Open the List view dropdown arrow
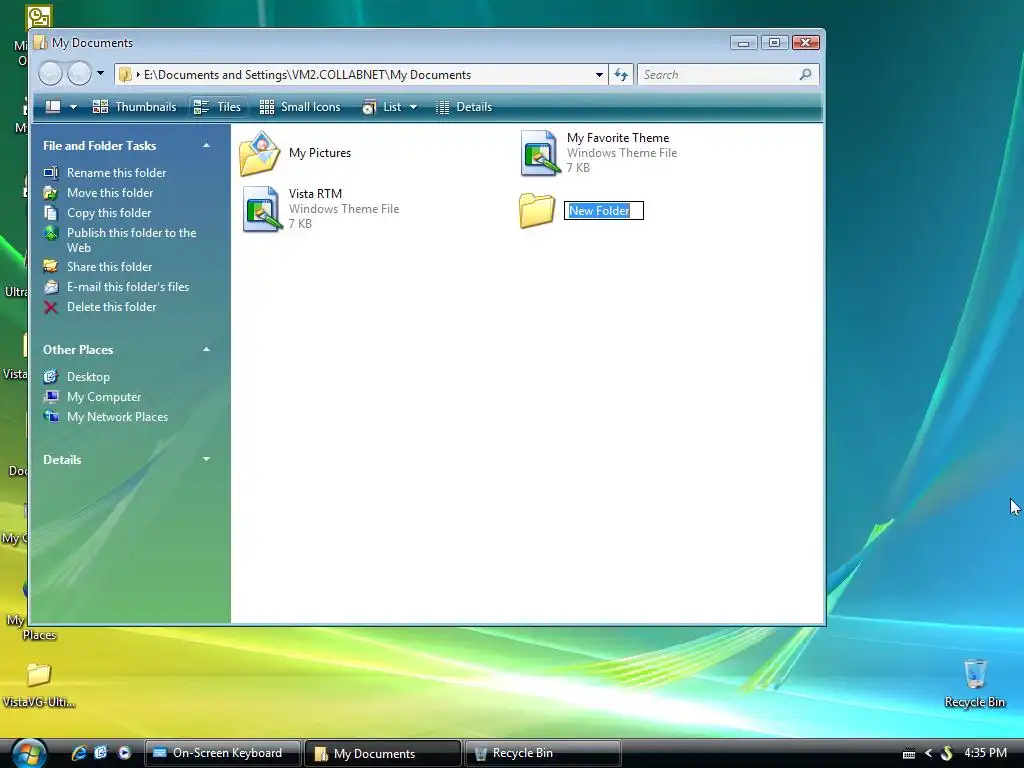The height and width of the screenshot is (768, 1024). [x=413, y=107]
